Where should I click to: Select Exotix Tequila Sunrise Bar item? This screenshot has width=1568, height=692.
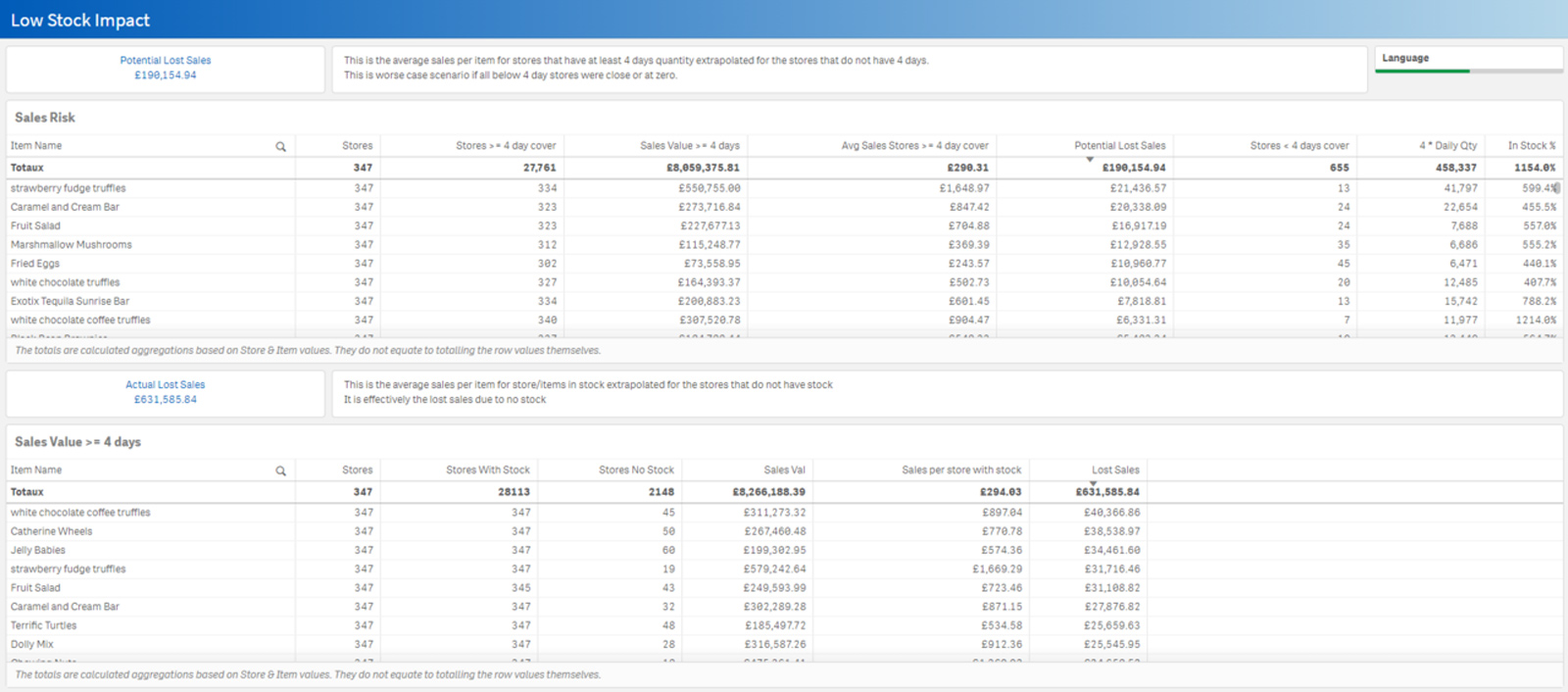click(70, 302)
